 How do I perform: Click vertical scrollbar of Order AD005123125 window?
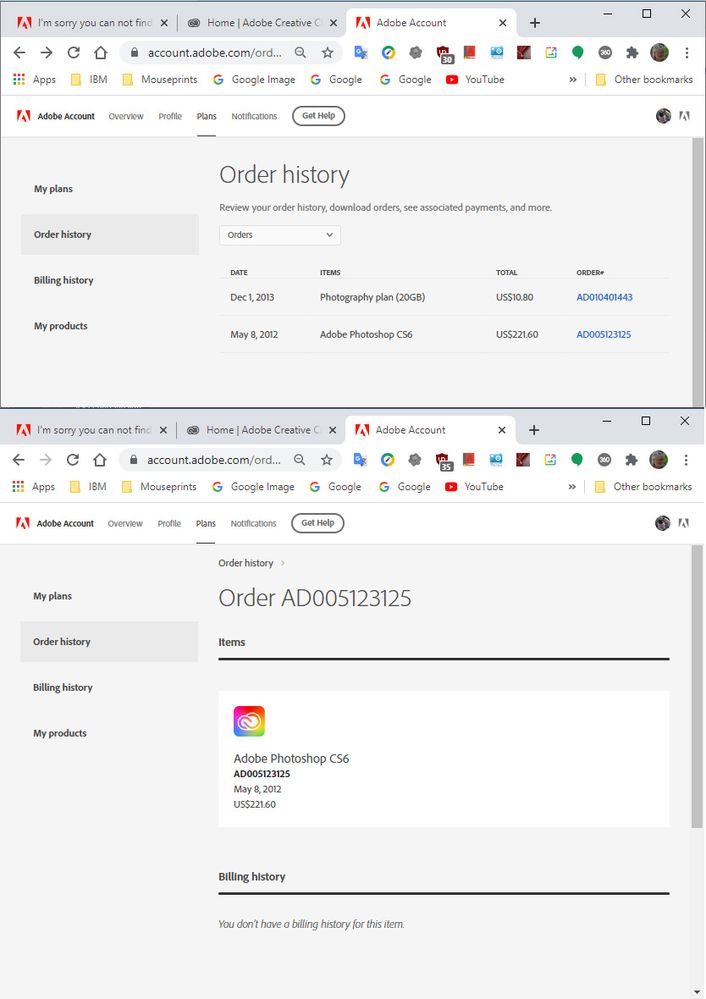697,687
